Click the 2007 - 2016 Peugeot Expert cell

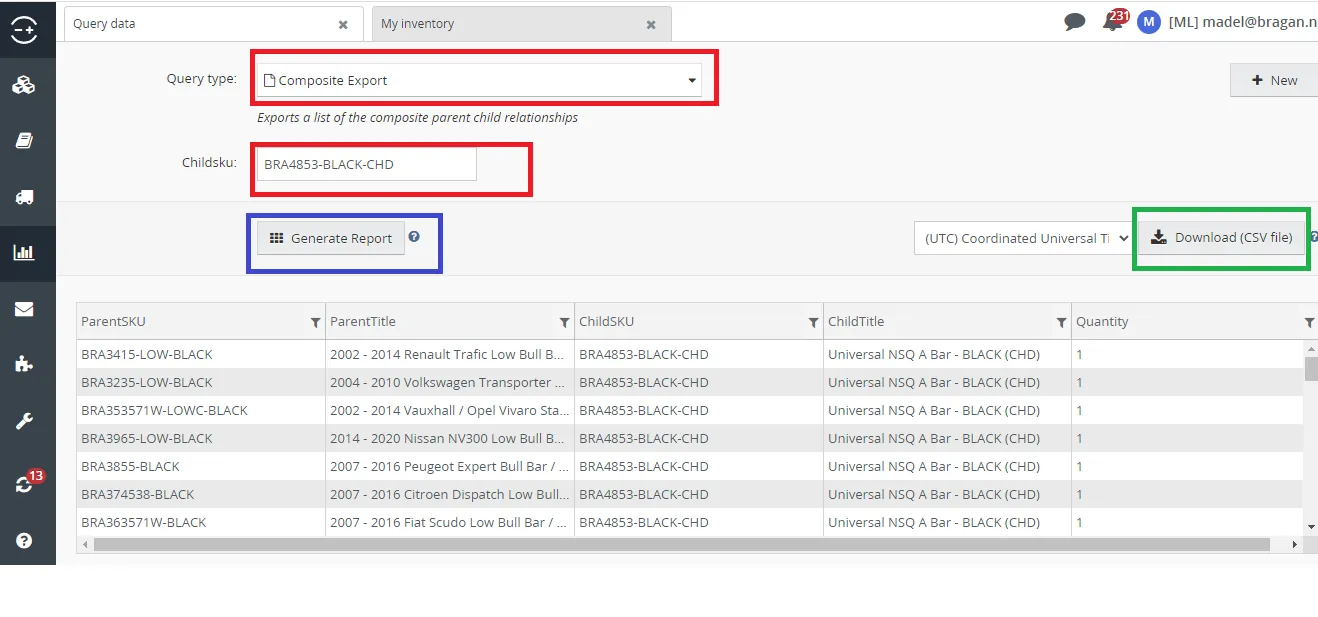pos(450,466)
